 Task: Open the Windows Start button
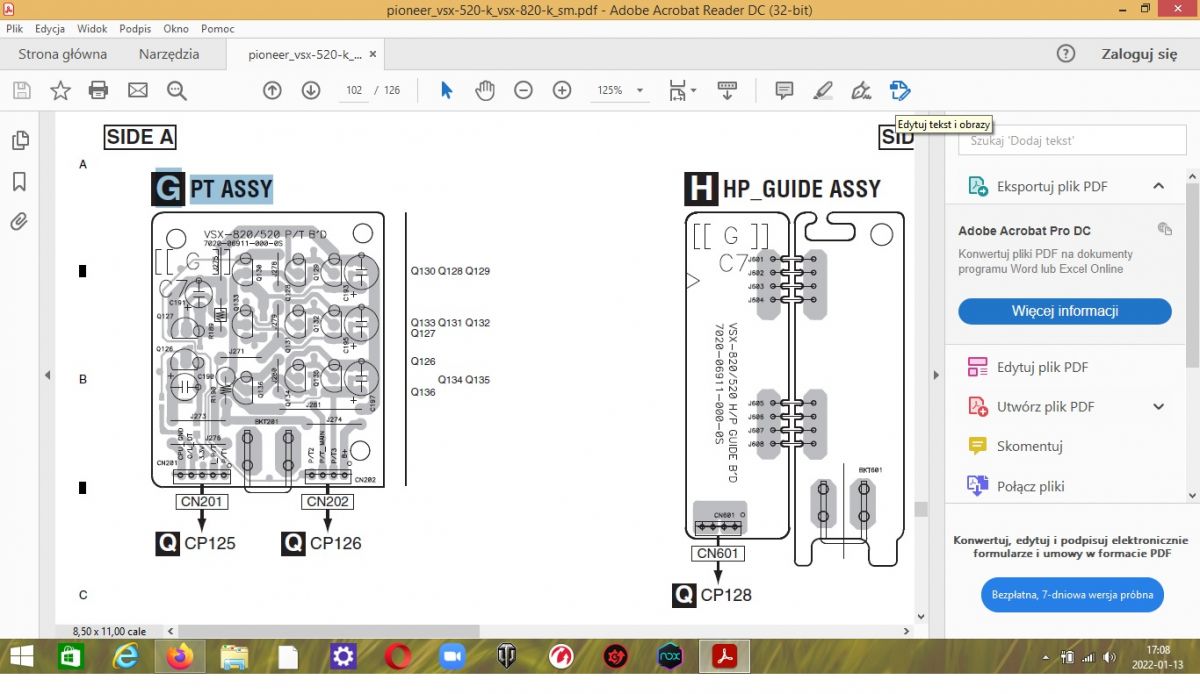click(x=19, y=657)
